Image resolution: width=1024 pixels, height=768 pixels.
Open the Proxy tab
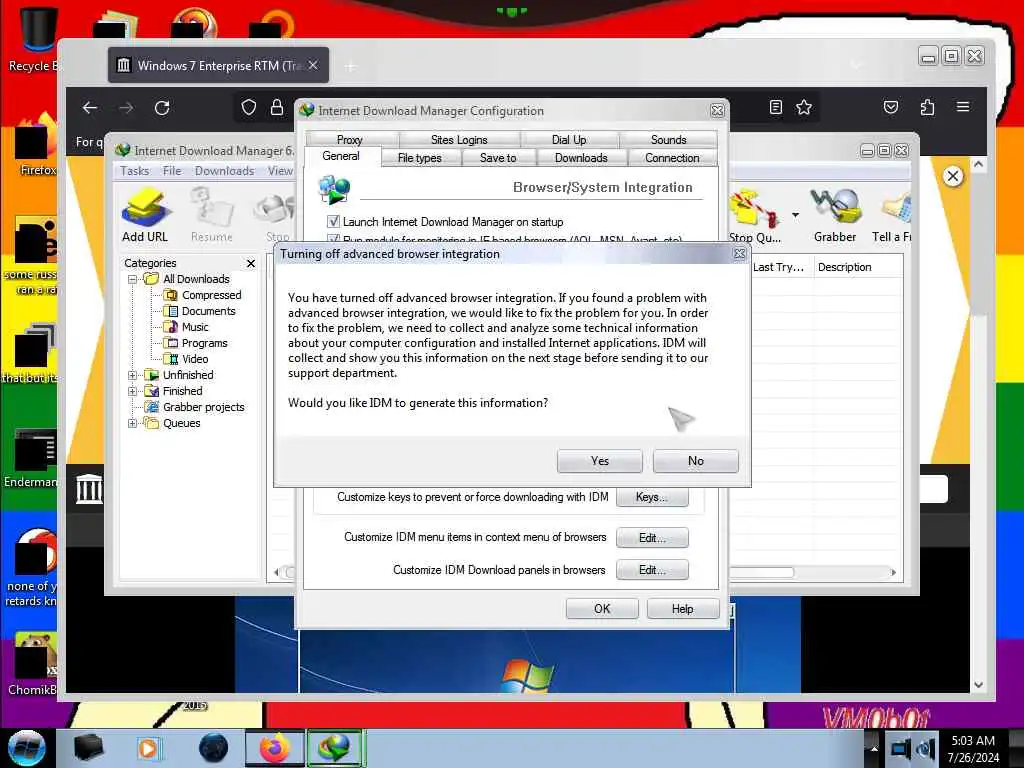point(350,139)
